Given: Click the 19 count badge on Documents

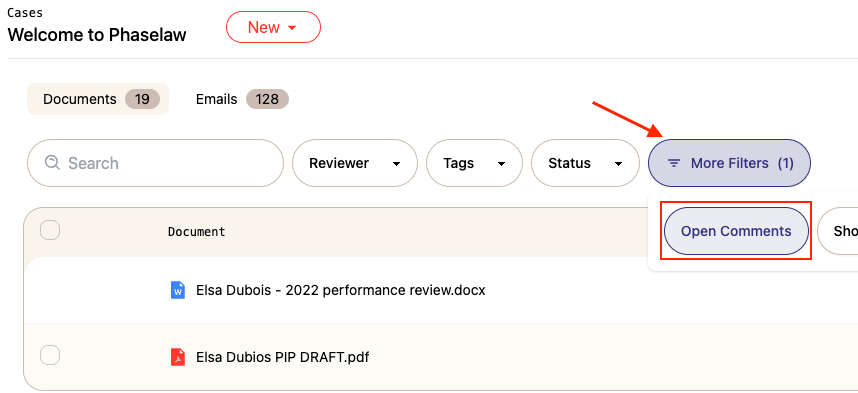Looking at the screenshot, I should [142, 99].
